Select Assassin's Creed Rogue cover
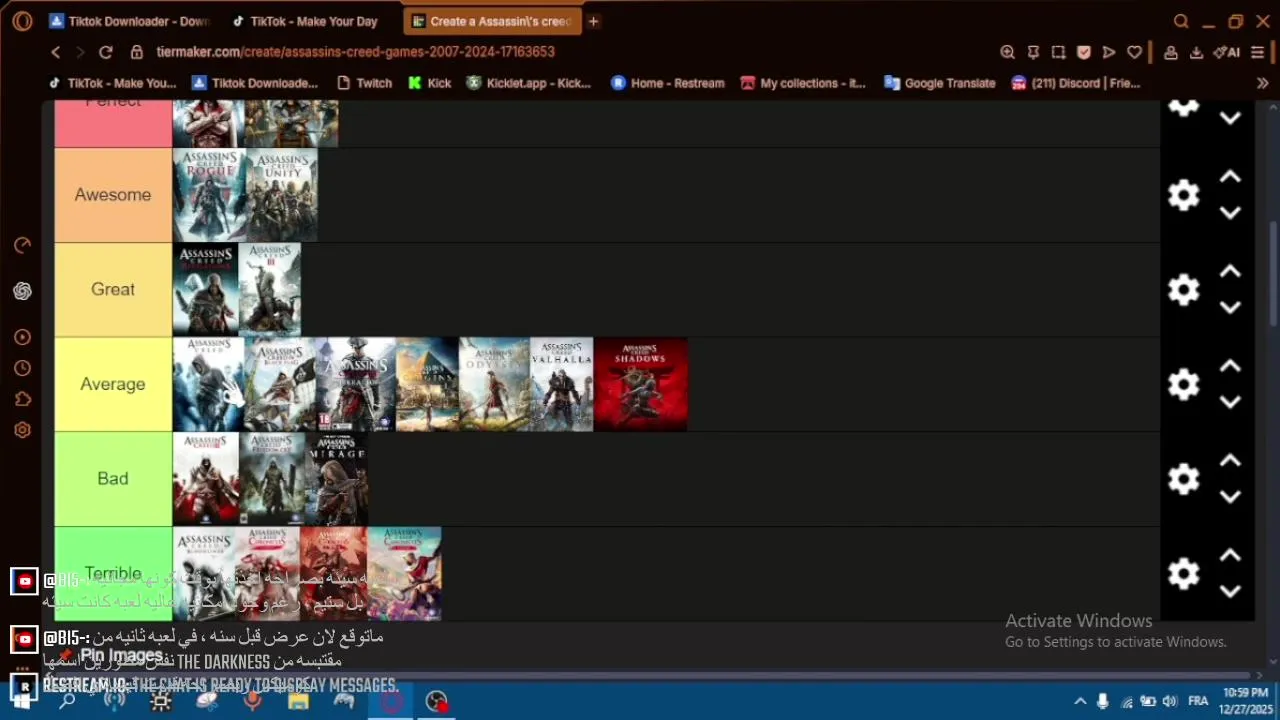Screen dimensions: 1280x720 209,195
